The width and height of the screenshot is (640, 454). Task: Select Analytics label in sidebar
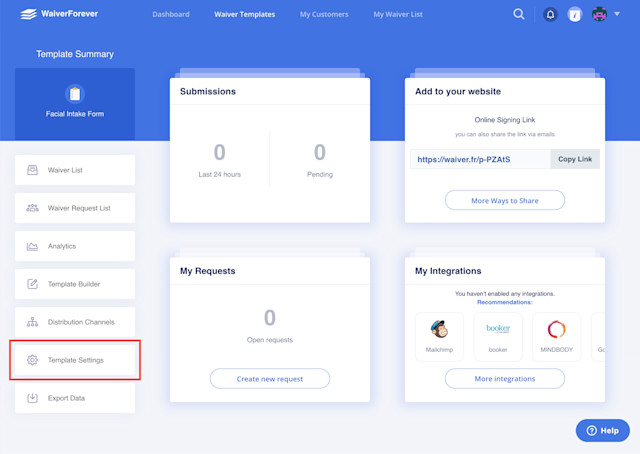(62, 246)
